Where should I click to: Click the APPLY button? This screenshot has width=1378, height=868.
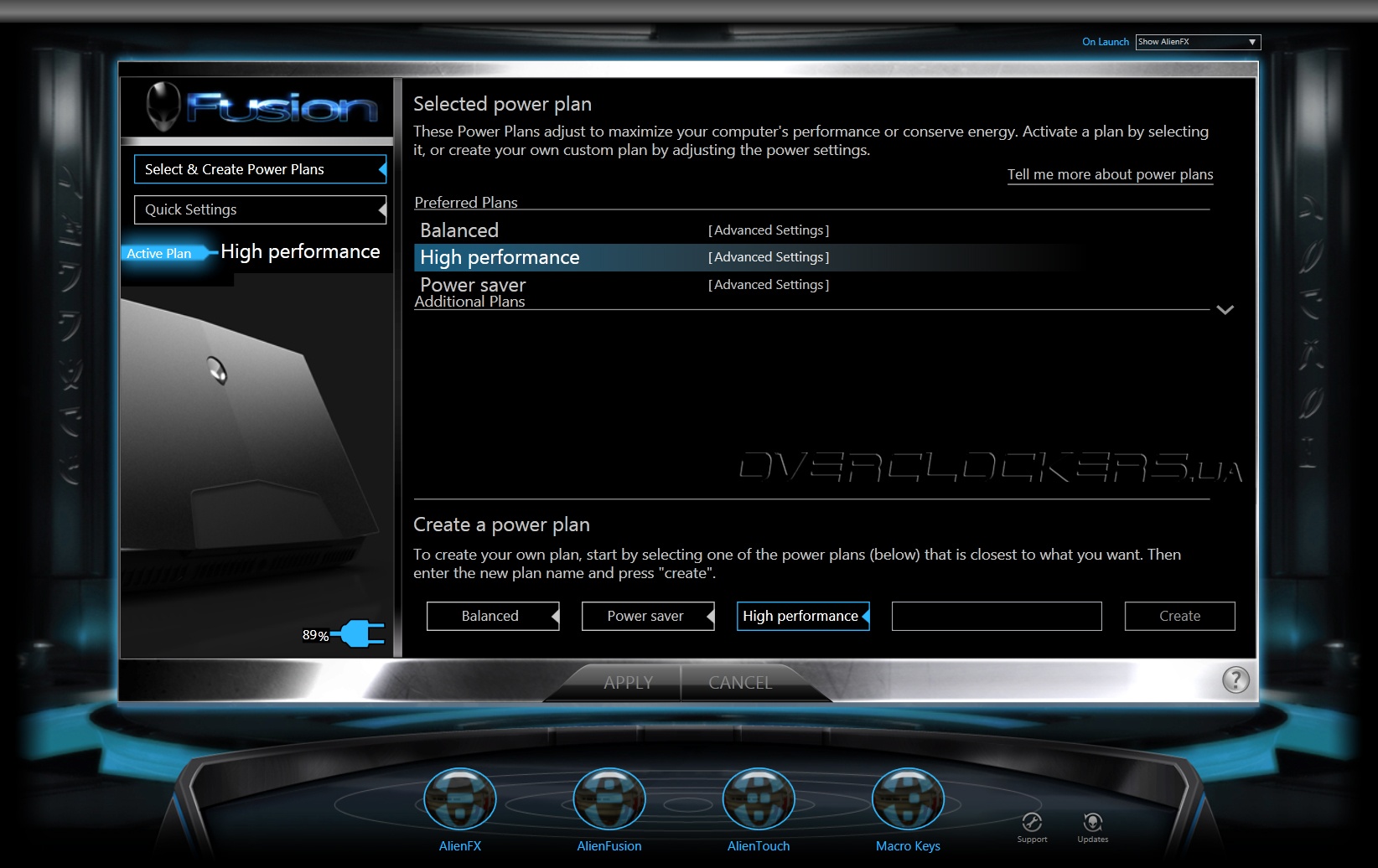628,683
